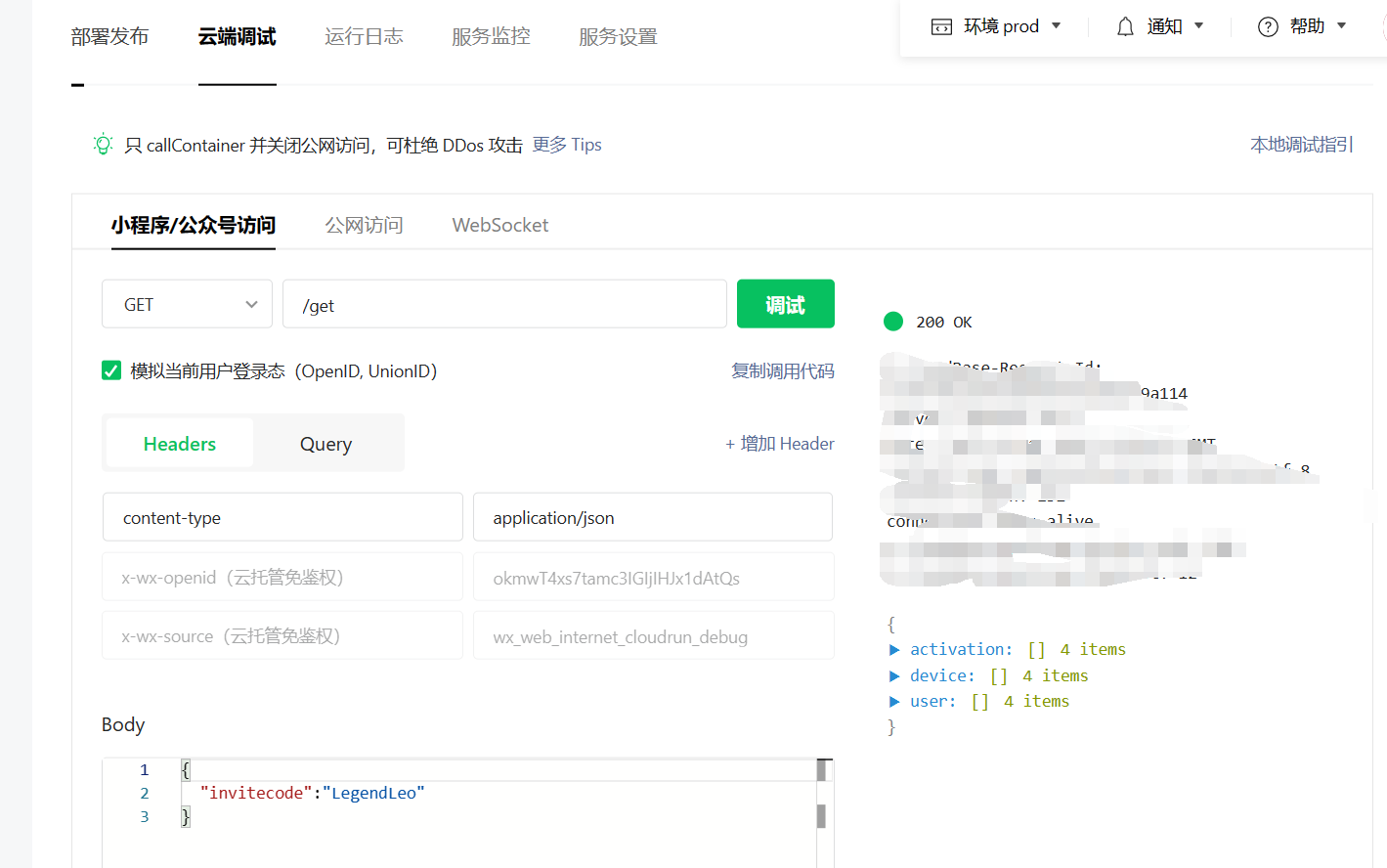Click the "4 items" text beside activation
The width and height of the screenshot is (1387, 868).
[x=1093, y=650]
